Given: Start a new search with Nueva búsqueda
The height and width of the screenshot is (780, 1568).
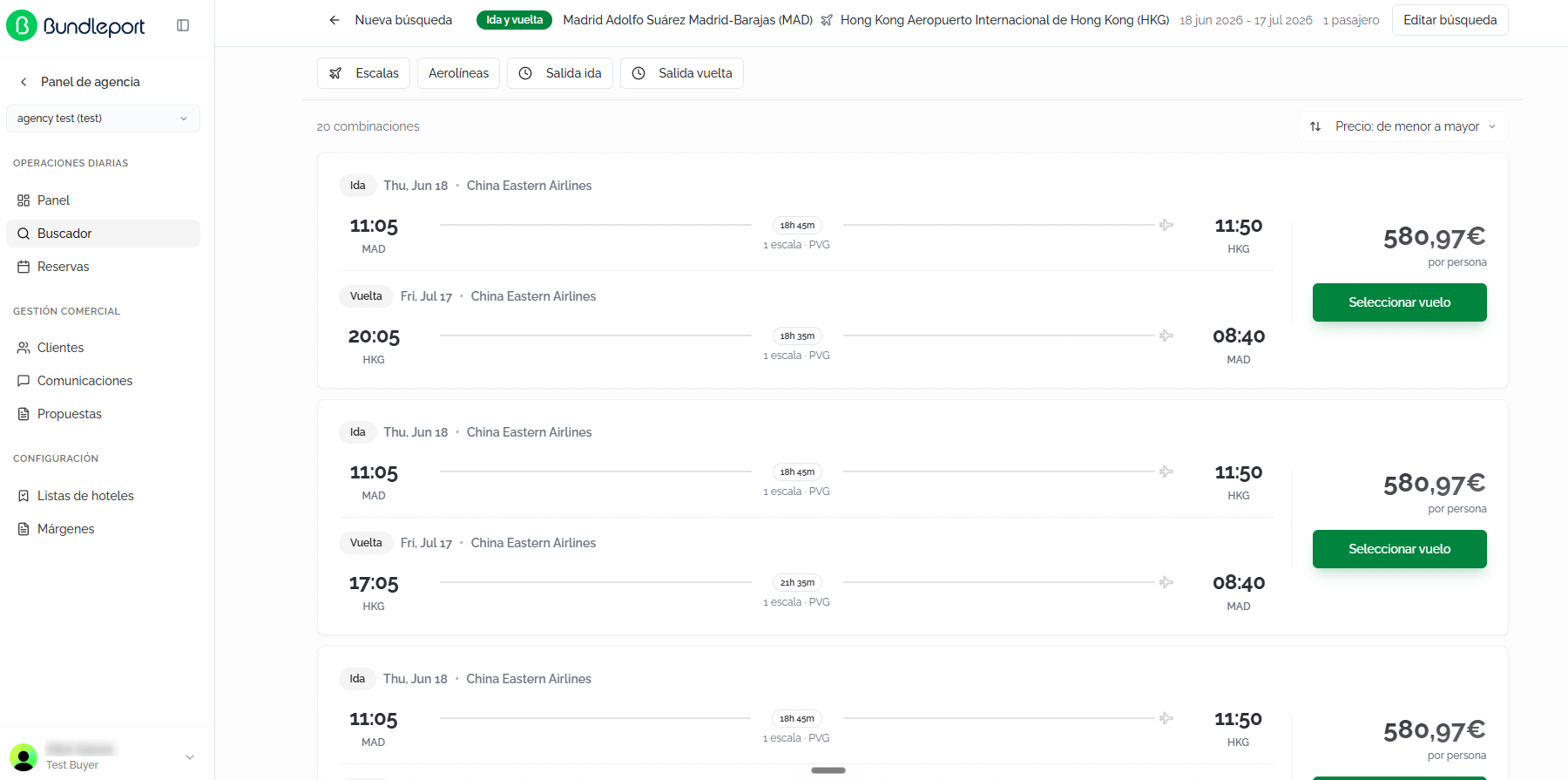Looking at the screenshot, I should click(x=403, y=20).
